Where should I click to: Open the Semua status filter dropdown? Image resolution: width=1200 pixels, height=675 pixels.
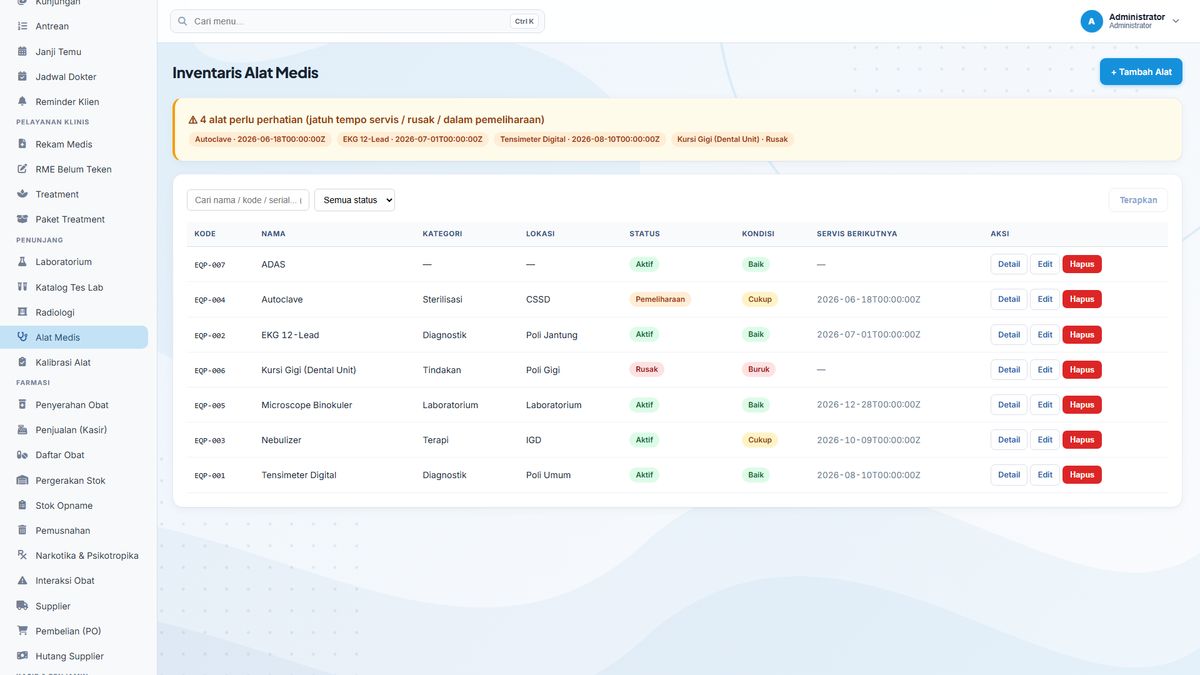click(x=355, y=200)
